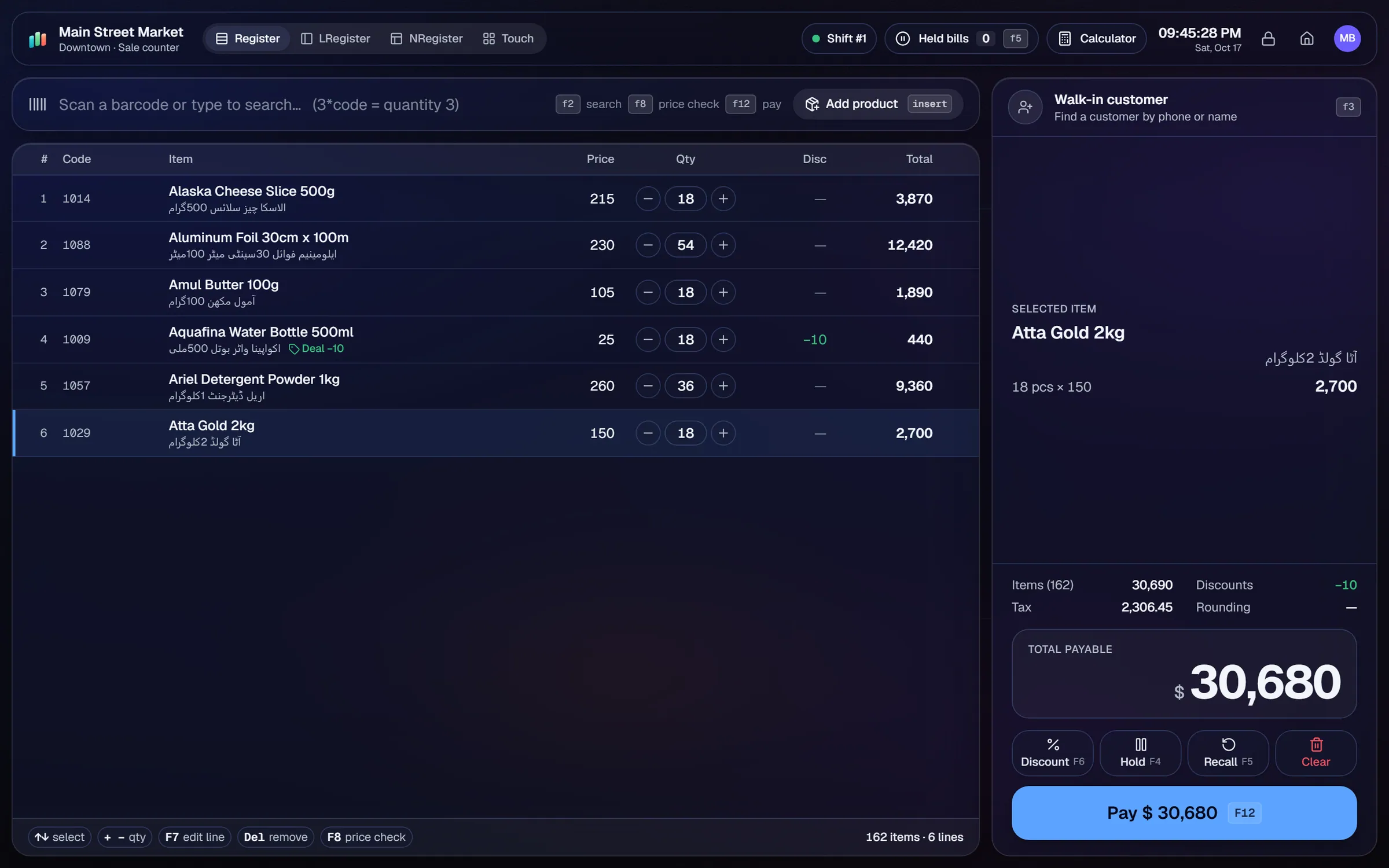This screenshot has width=1389, height=868.
Task: Select the Amul Butter 100g row
Action: coord(495,292)
